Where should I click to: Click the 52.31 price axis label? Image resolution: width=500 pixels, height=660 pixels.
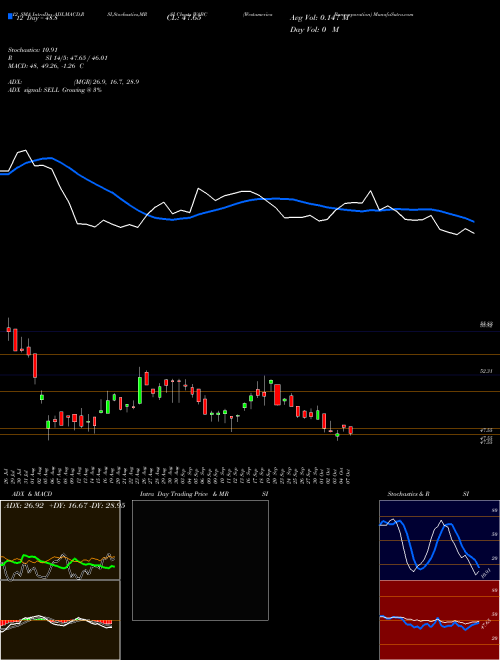(x=486, y=371)
